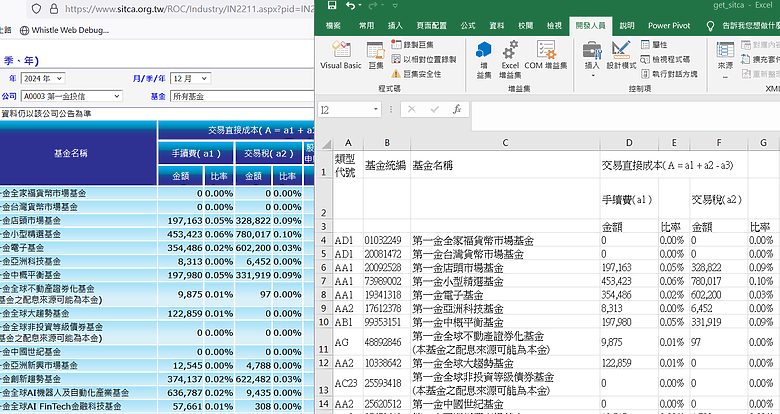
Task: Click 執行對話方塊 run dialog
Action: (x=669, y=74)
